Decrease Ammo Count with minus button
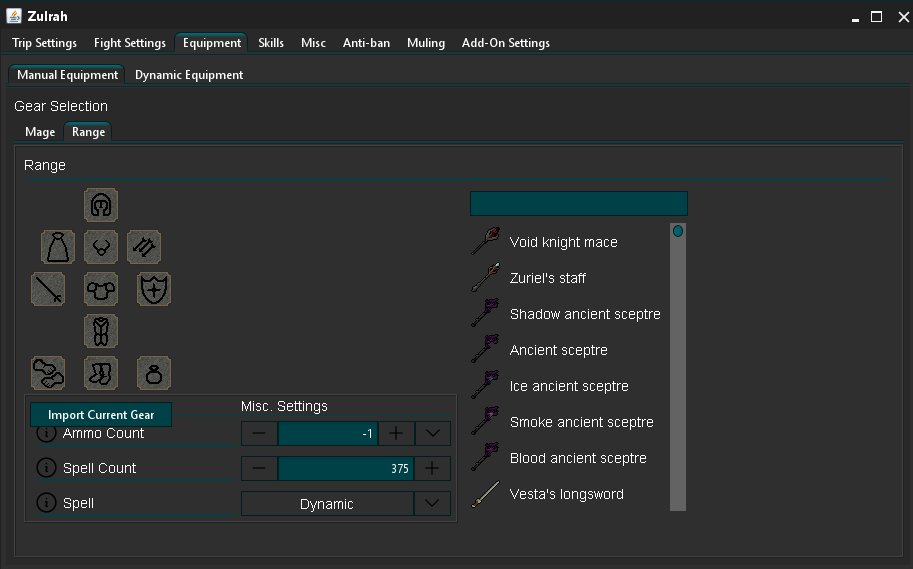The image size is (913, 569). (259, 433)
